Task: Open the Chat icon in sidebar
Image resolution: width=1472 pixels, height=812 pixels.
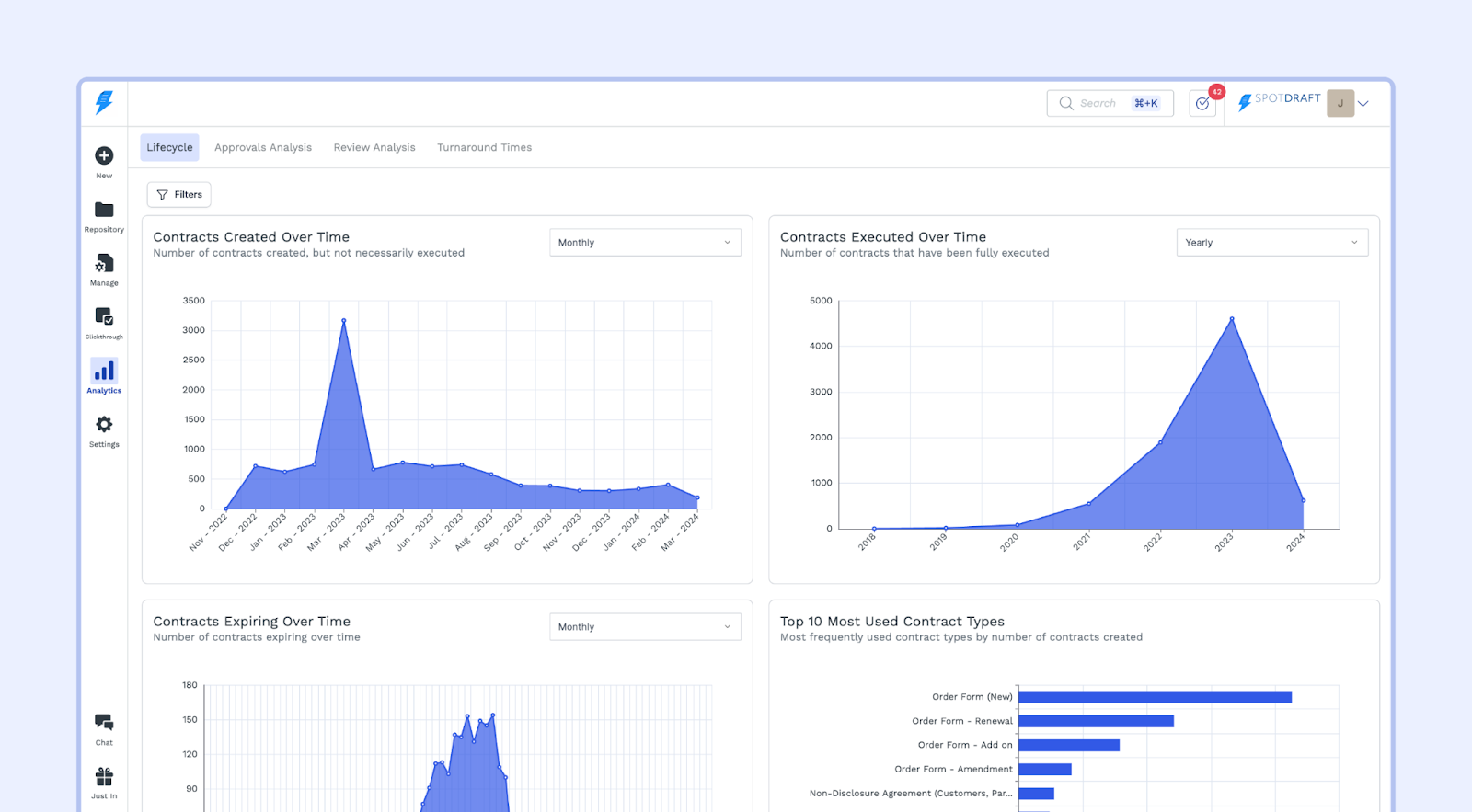Action: pyautogui.click(x=104, y=723)
